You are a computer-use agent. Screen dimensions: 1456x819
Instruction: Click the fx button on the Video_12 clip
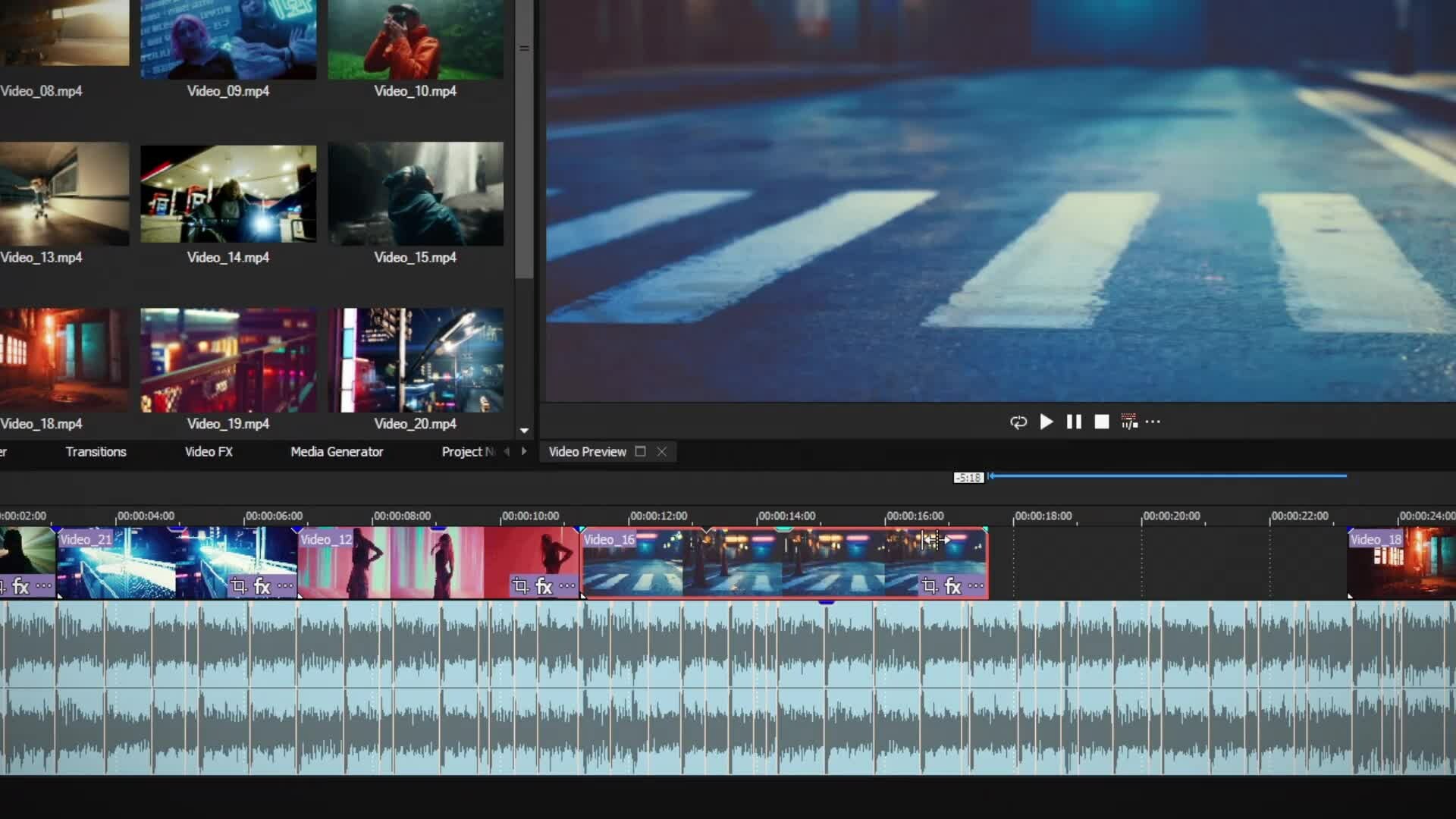pos(544,586)
